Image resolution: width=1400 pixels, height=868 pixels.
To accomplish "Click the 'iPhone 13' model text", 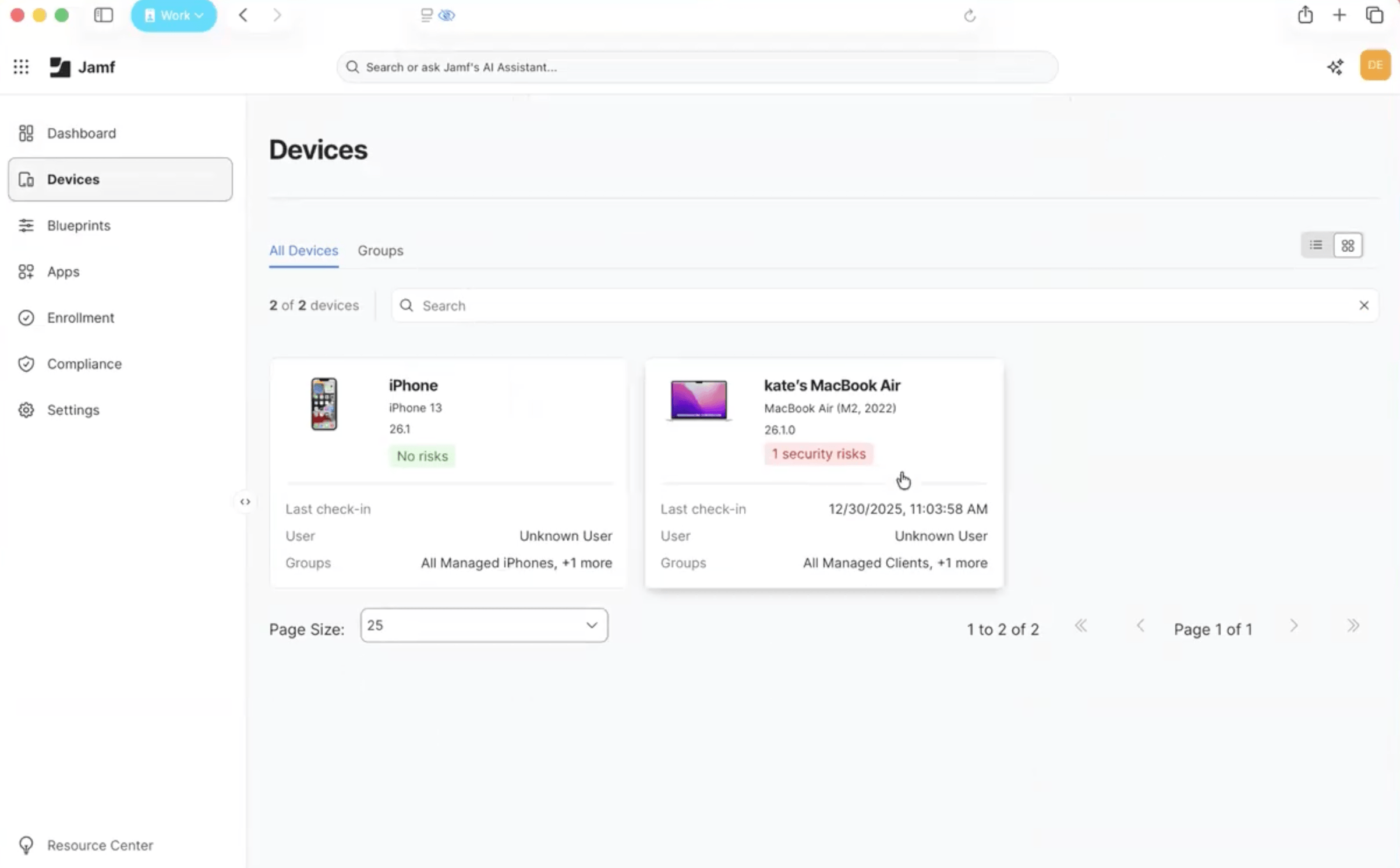I will (x=415, y=408).
